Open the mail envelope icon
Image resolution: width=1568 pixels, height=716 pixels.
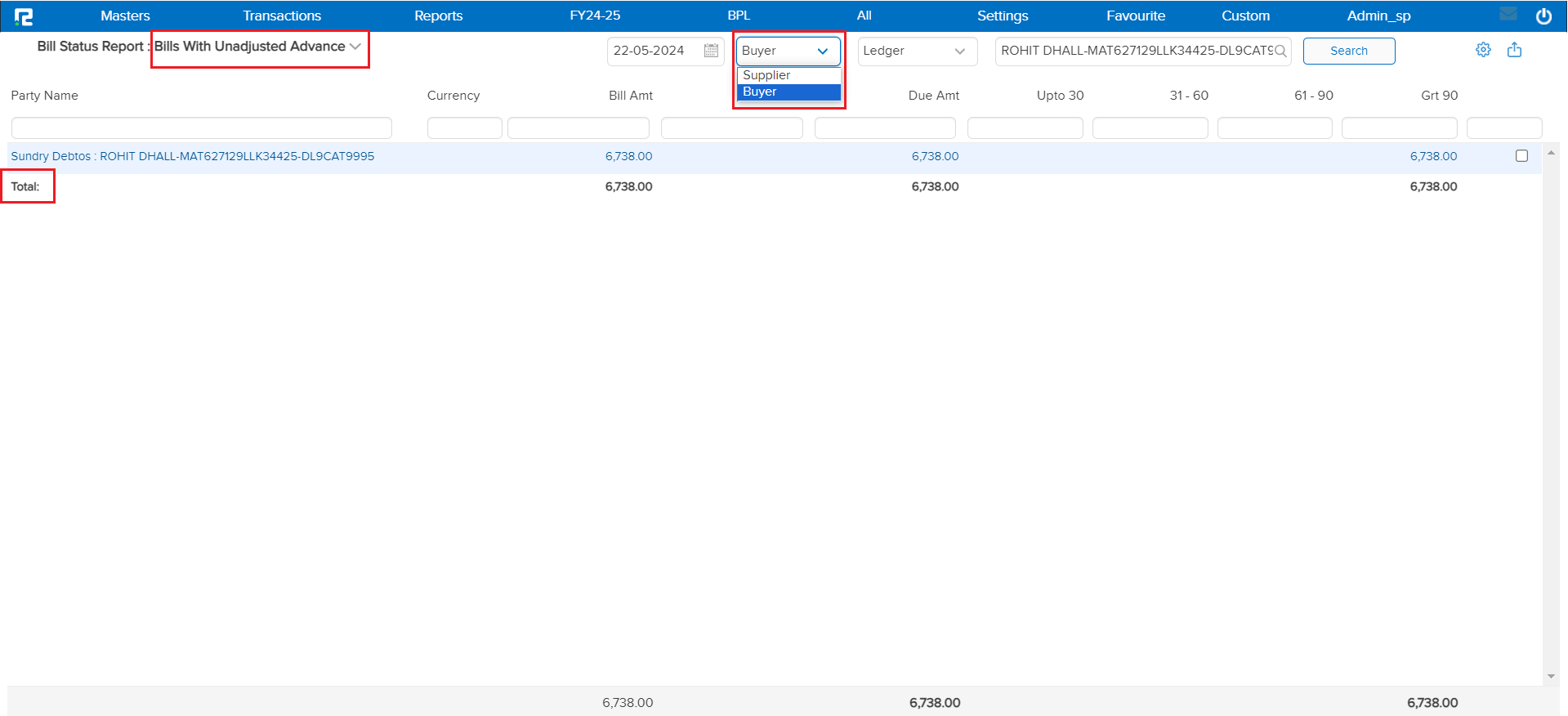pyautogui.click(x=1508, y=14)
